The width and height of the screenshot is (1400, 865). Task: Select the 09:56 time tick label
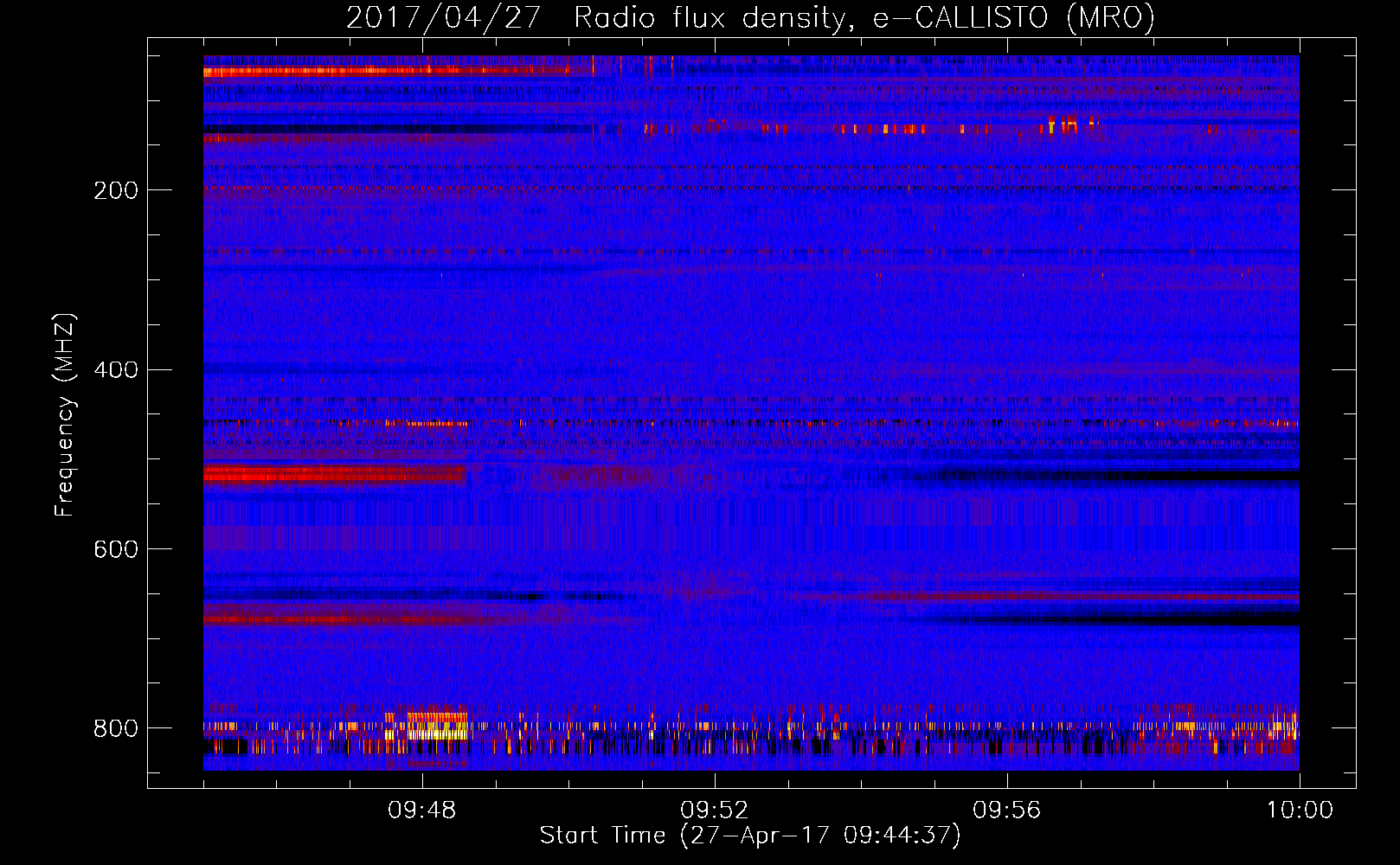click(x=1007, y=811)
